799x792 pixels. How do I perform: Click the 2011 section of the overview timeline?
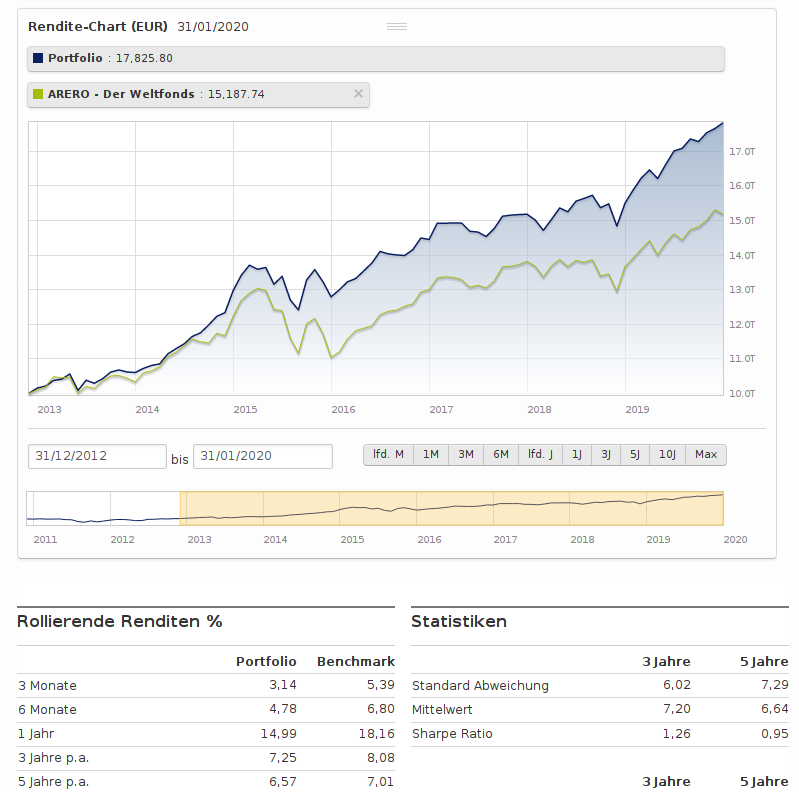coord(68,508)
